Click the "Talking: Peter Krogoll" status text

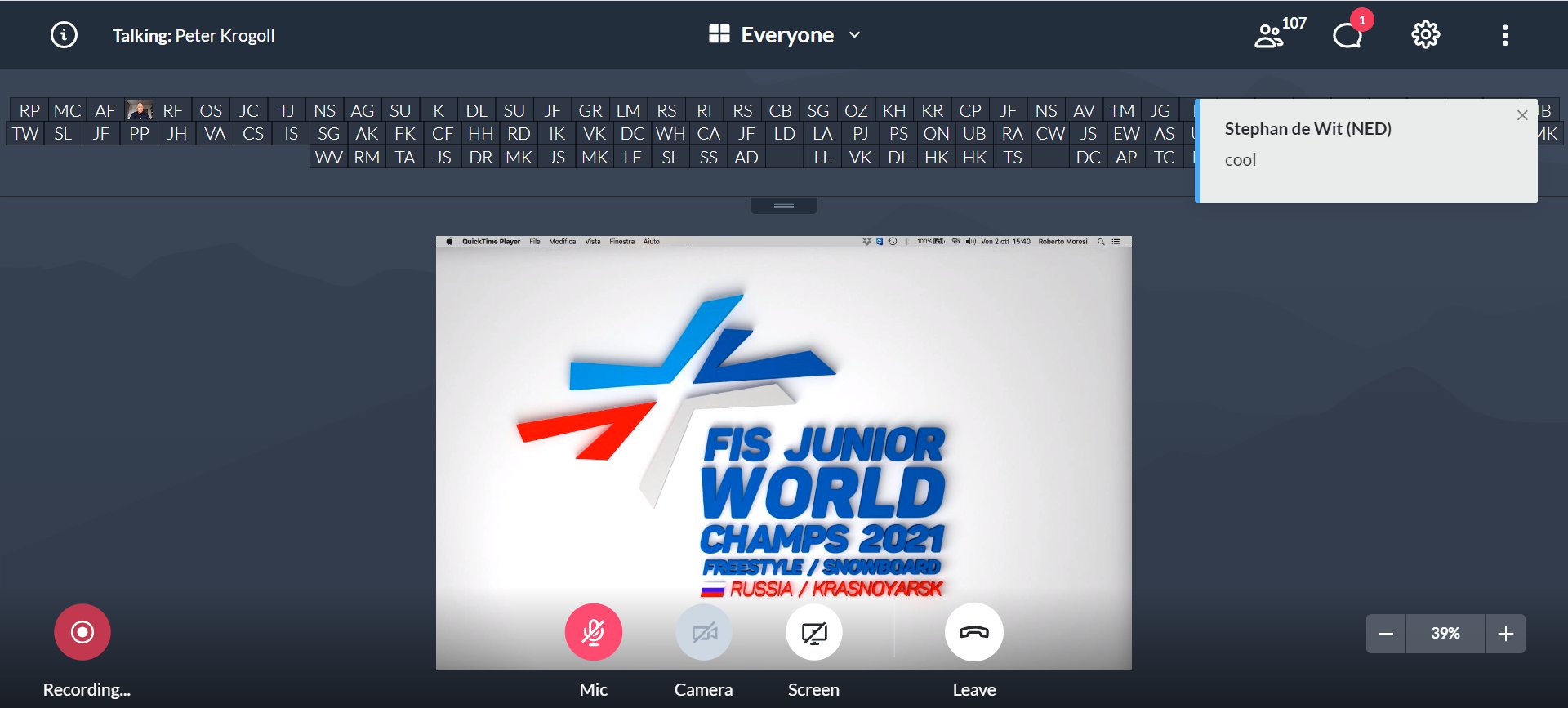point(194,35)
